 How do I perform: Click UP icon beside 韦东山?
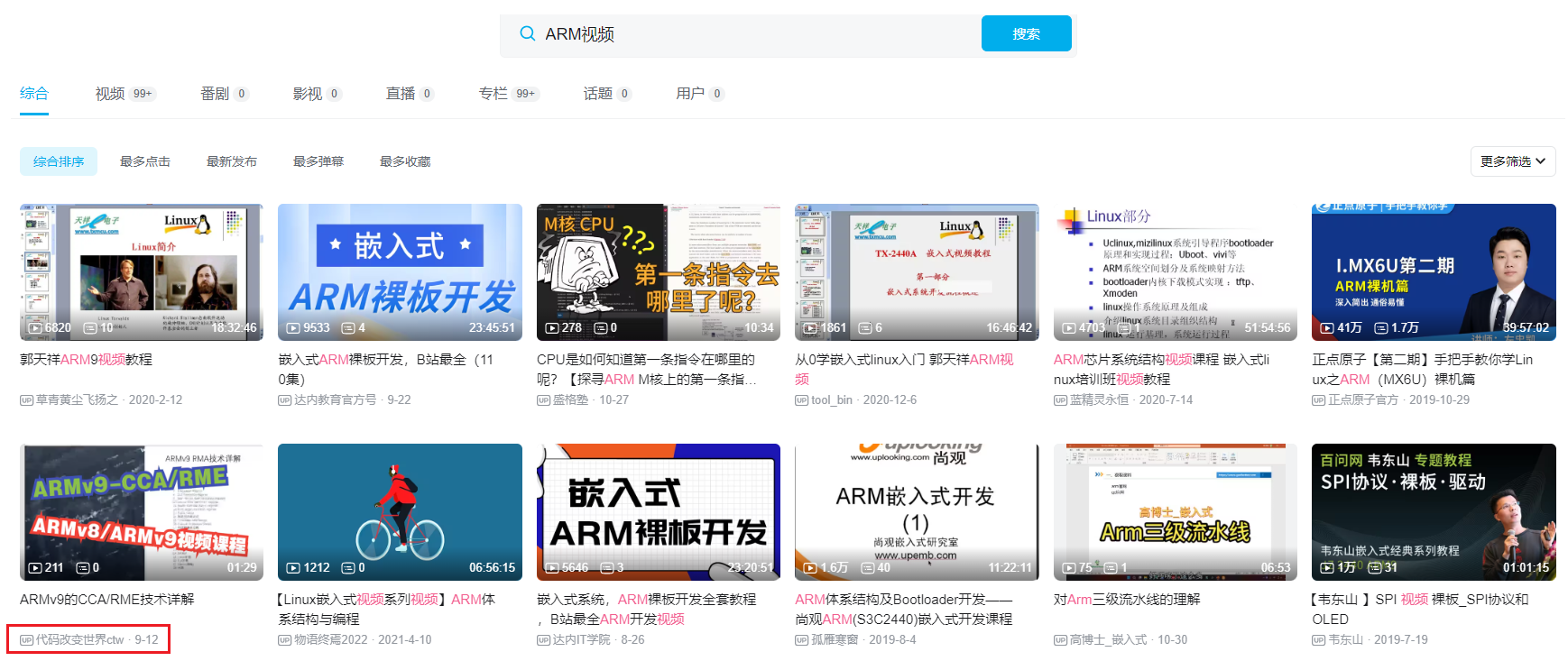[x=1318, y=640]
